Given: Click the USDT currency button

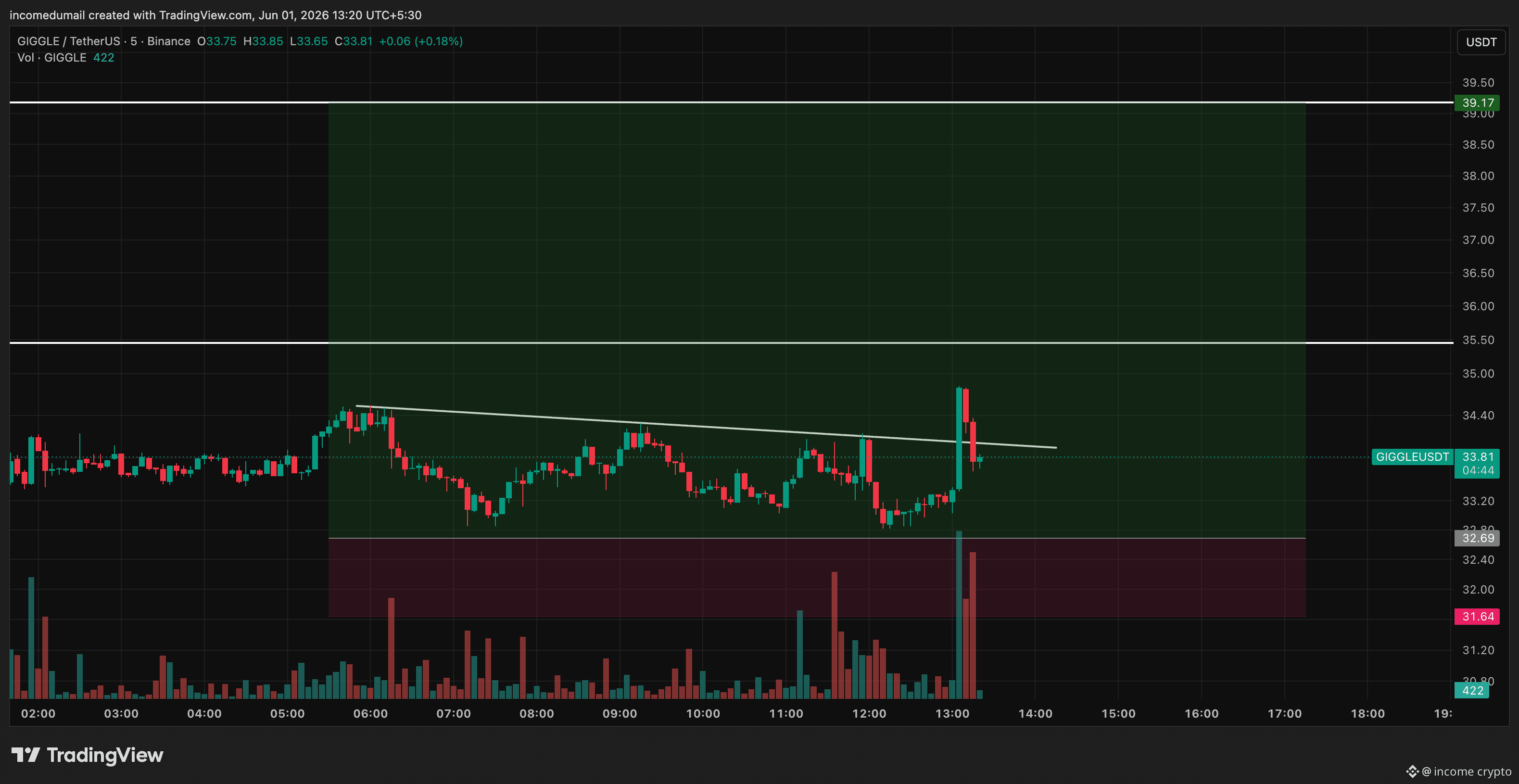Looking at the screenshot, I should [x=1481, y=42].
